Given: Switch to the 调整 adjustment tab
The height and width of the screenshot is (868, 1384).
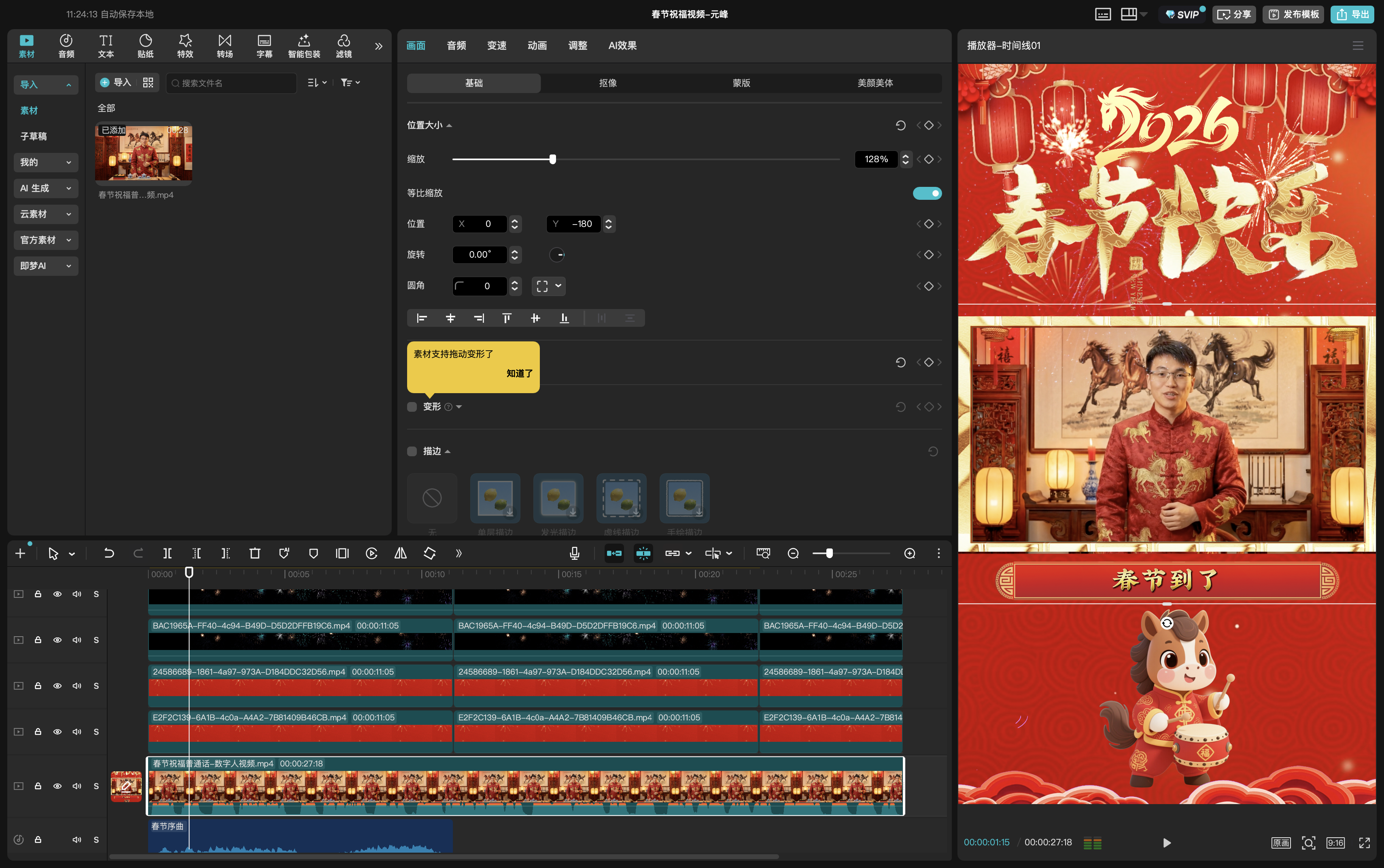Looking at the screenshot, I should [578, 45].
